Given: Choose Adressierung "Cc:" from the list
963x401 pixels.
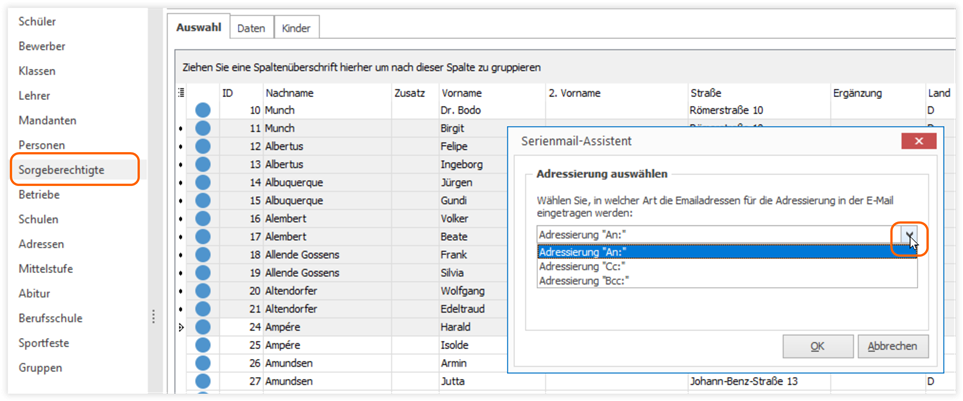Looking at the screenshot, I should click(727, 266).
